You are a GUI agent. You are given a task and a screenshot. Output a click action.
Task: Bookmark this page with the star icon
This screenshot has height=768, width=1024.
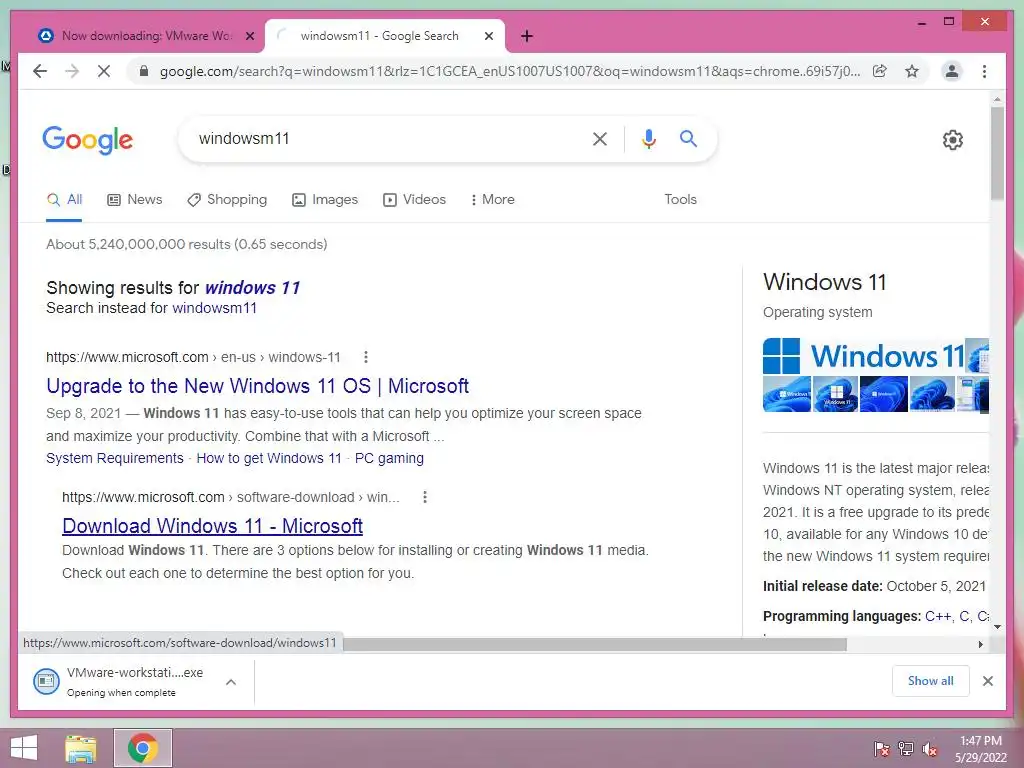pos(912,71)
